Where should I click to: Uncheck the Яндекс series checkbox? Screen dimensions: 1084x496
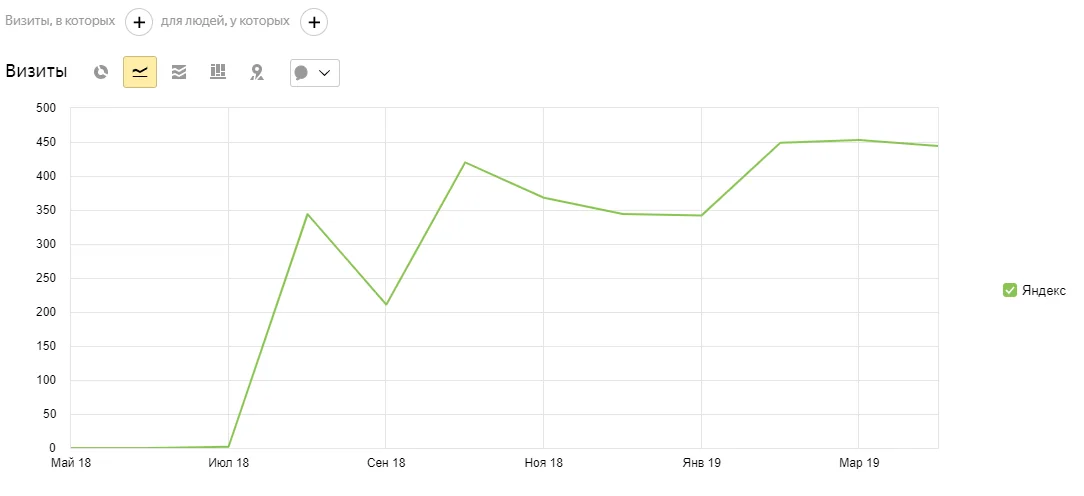click(1009, 291)
